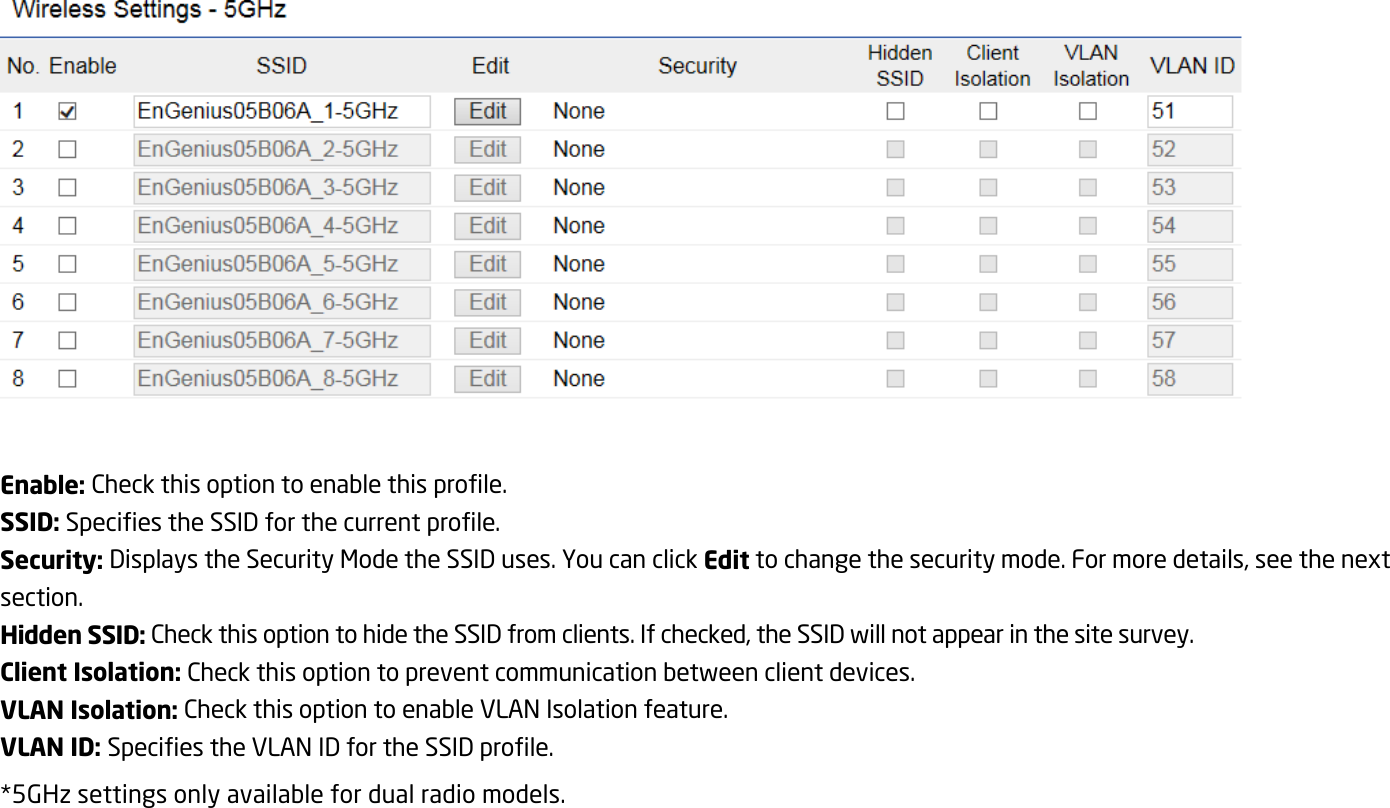Click the EnGenius05B06A_6-5GHz SSID field
The height and width of the screenshot is (808, 1390).
click(x=282, y=302)
